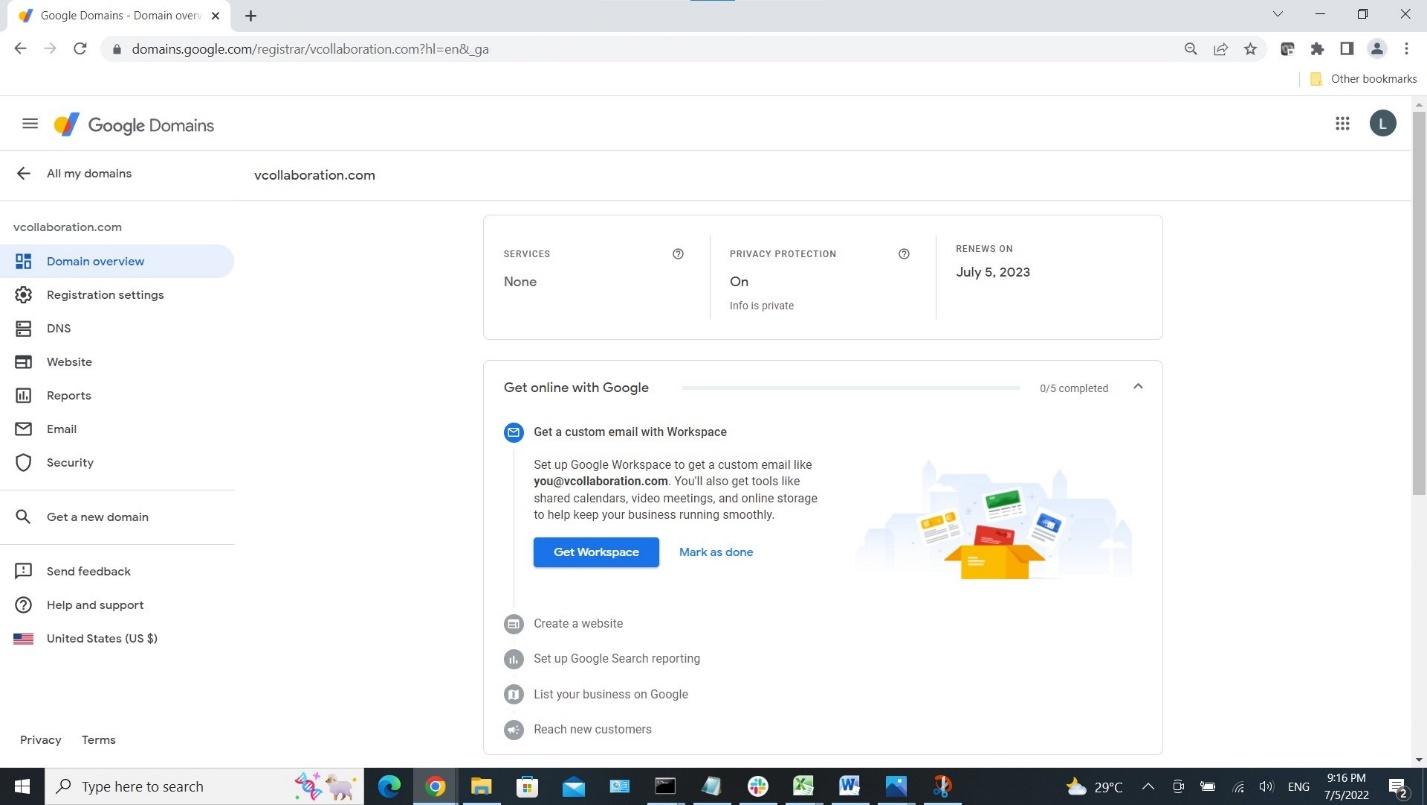Screen dimensions: 1427x805
Task: Open the Google apps grid
Action: 1342,124
